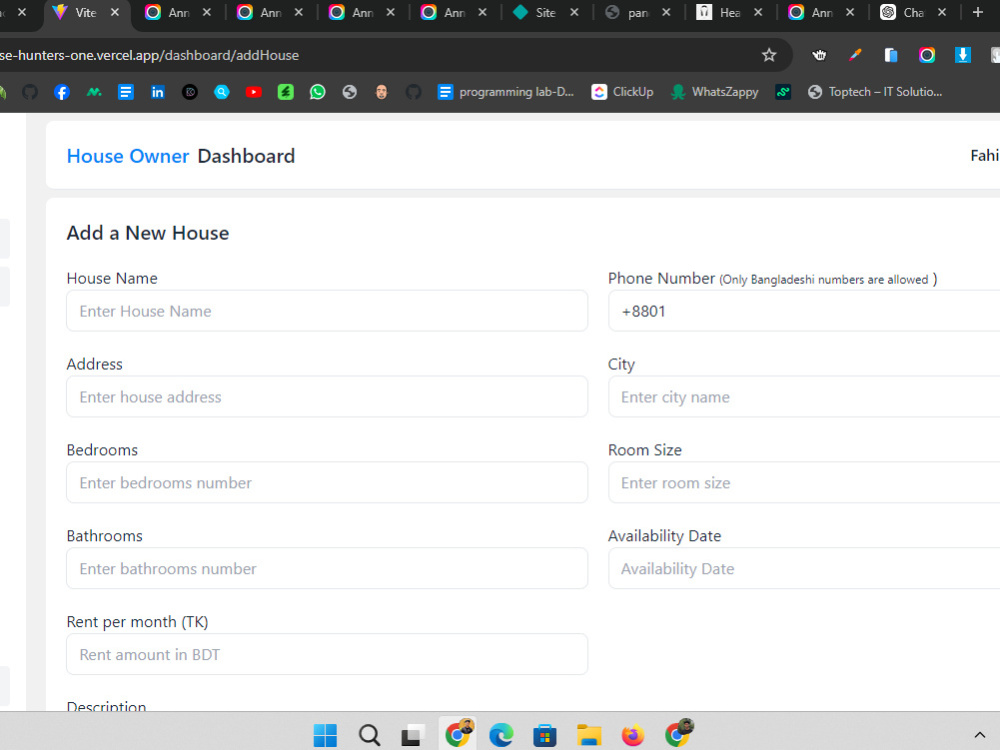Focus the Enter house address field
1000x750 pixels.
click(x=327, y=397)
